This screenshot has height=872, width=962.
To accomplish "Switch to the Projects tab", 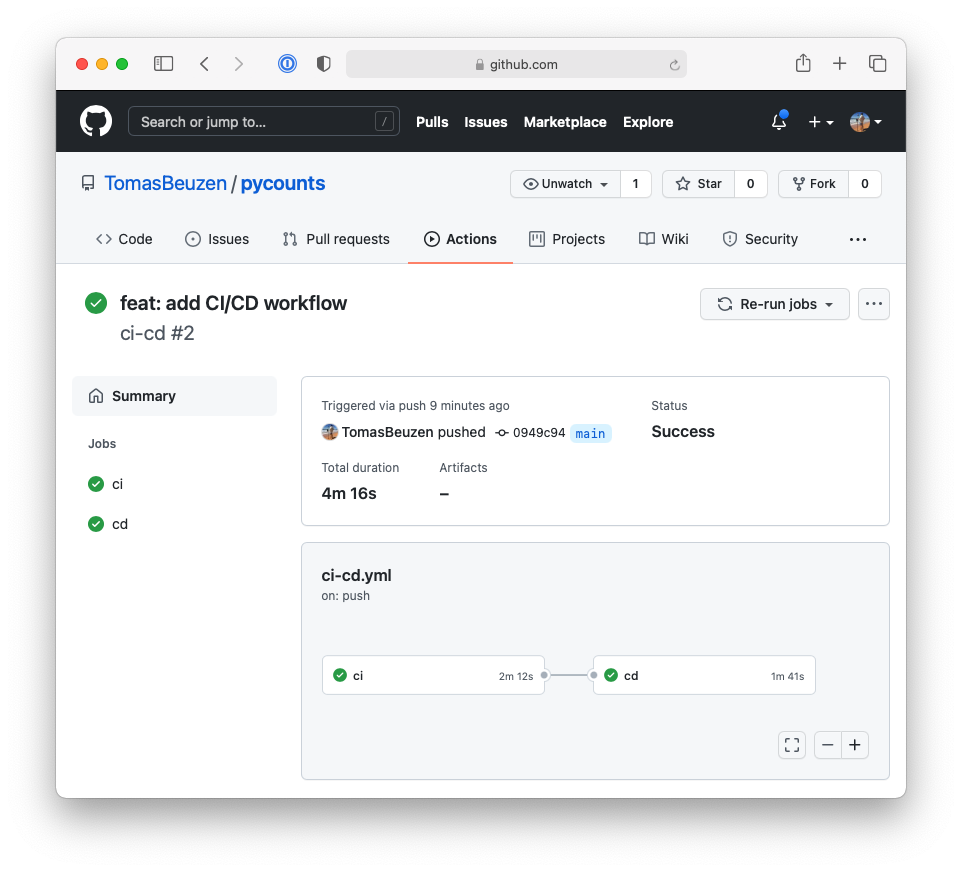I will click(x=567, y=239).
